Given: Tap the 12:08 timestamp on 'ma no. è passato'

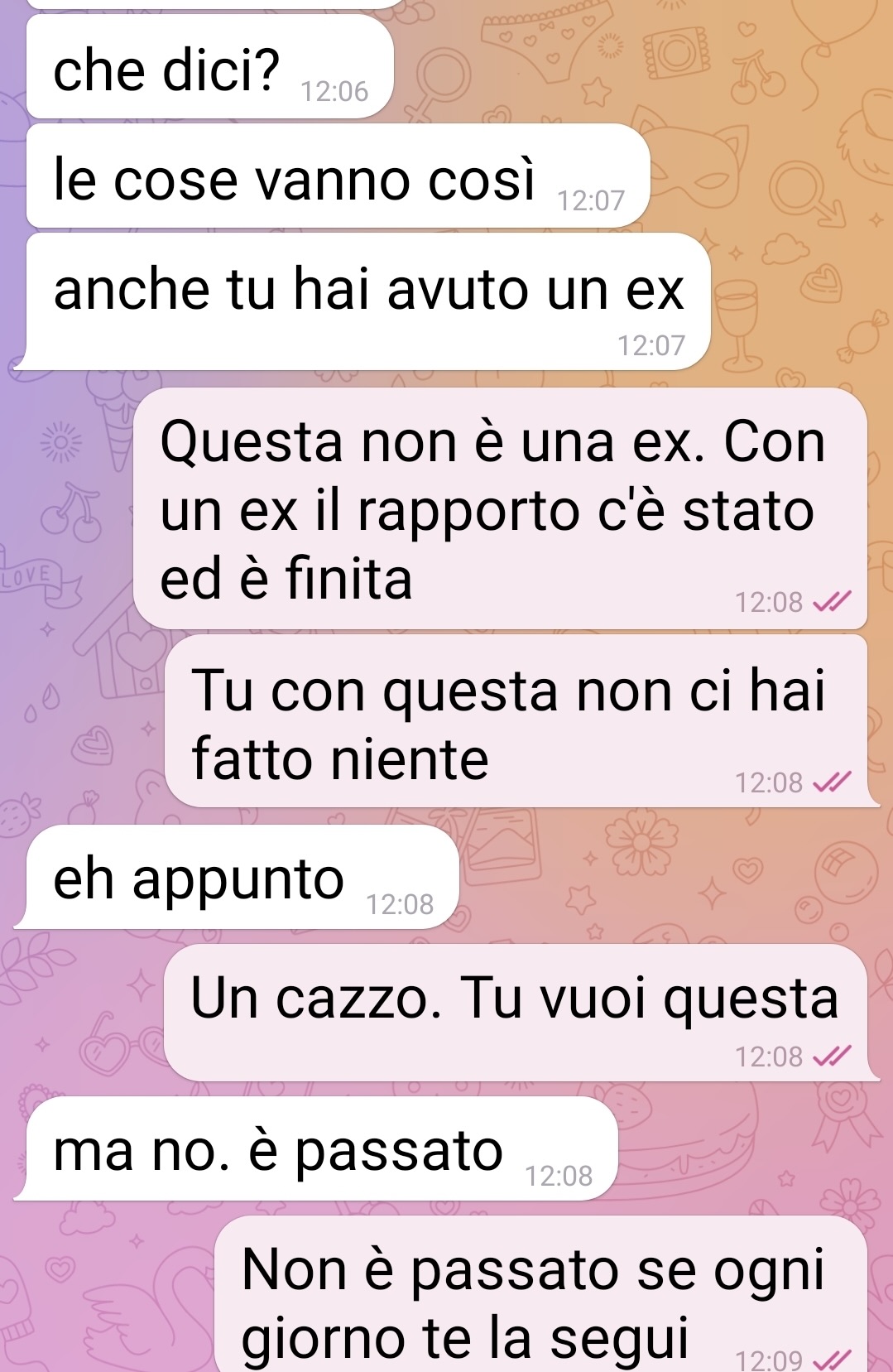Looking at the screenshot, I should click(559, 1176).
